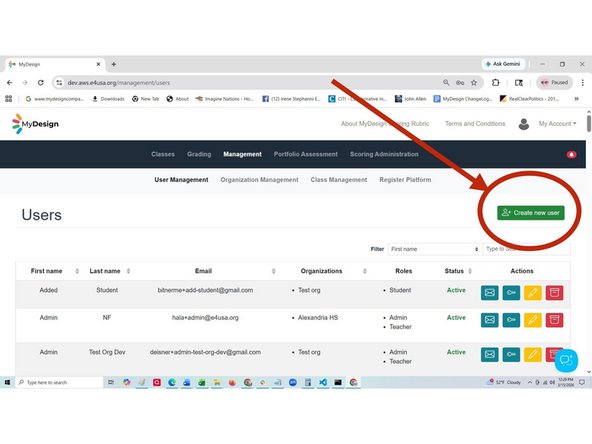Click the red notification bell icon
The height and width of the screenshot is (444, 592).
pos(572,154)
